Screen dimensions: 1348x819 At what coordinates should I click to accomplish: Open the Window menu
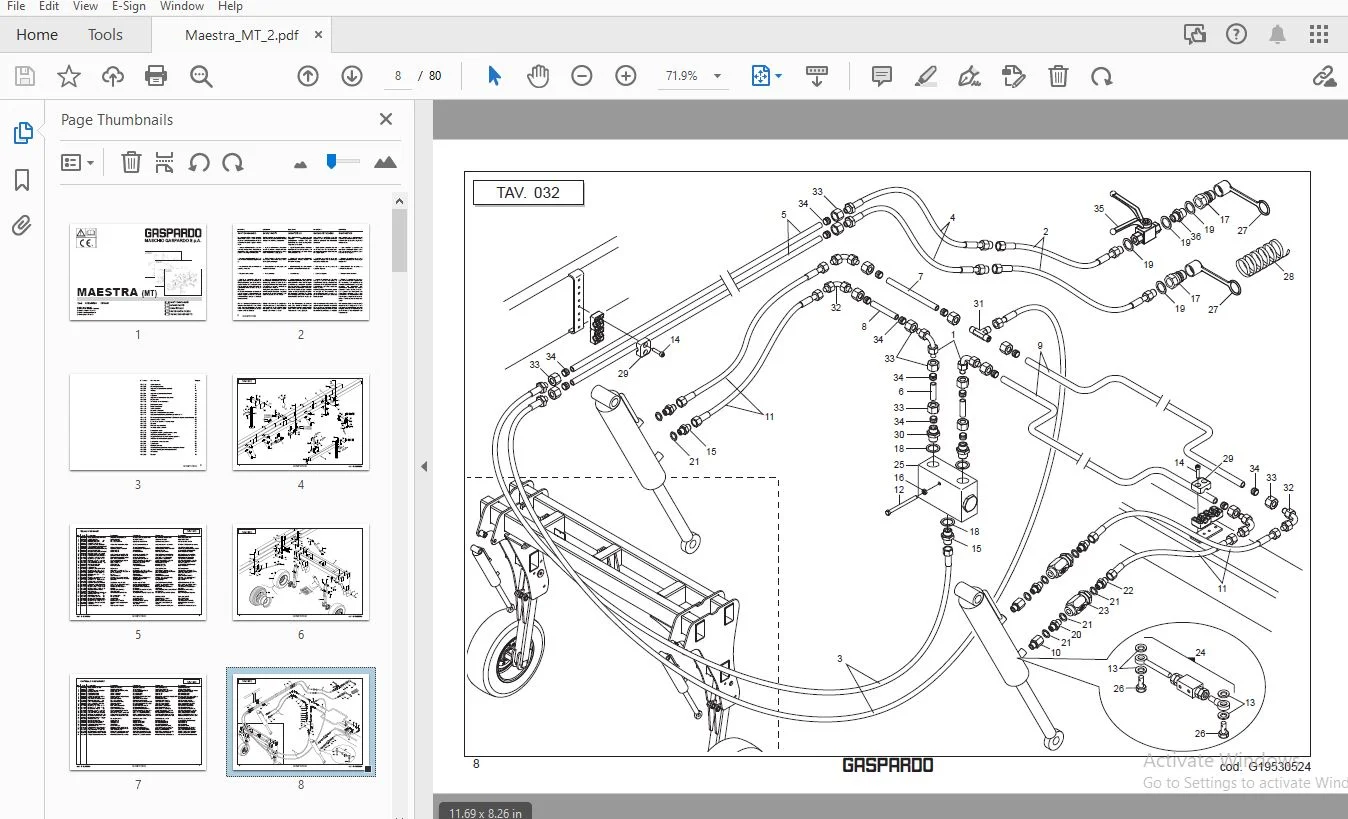pos(182,6)
